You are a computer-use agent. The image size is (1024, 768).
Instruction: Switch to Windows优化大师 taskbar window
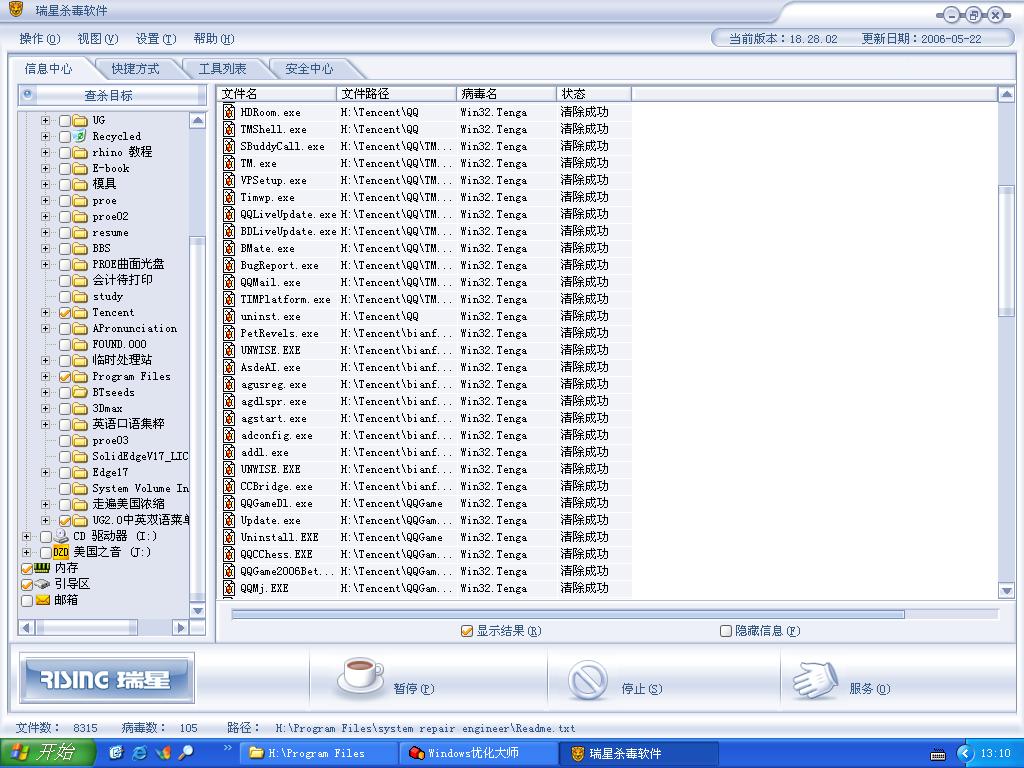tap(477, 753)
